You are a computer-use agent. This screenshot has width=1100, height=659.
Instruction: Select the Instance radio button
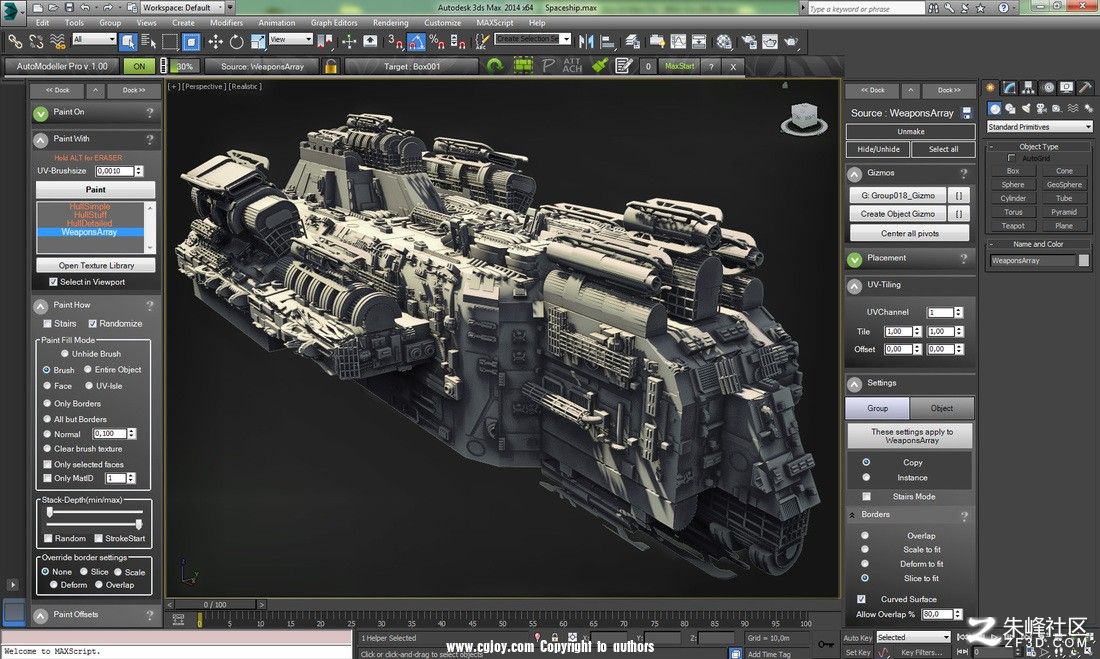pyautogui.click(x=866, y=477)
